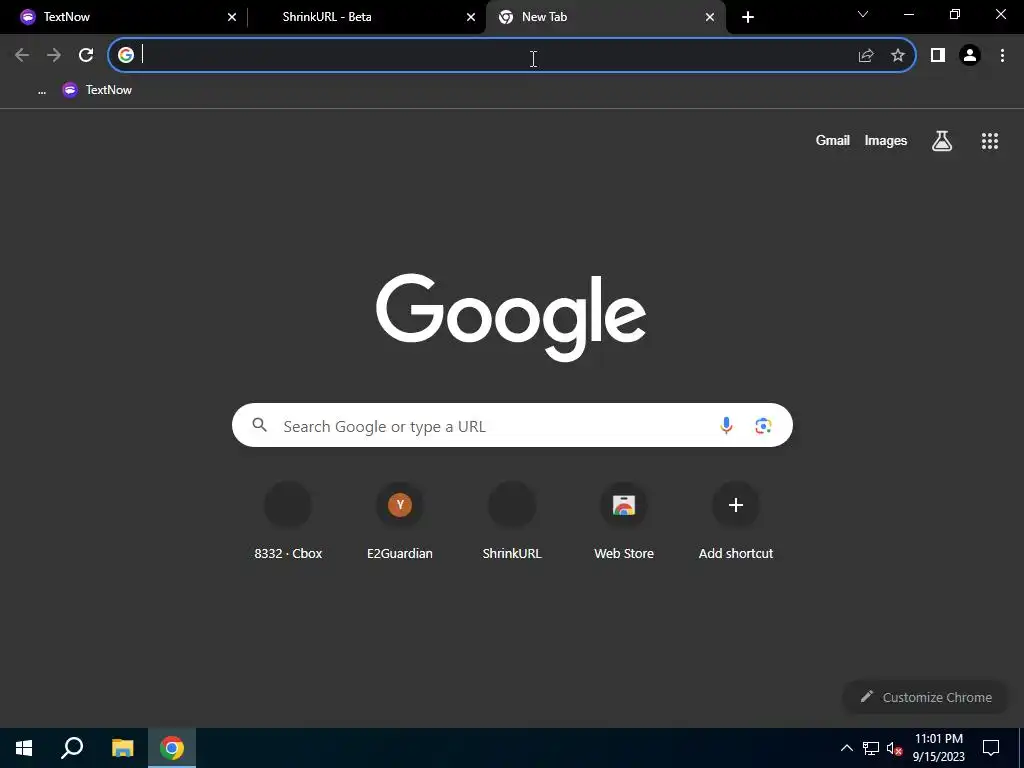Open the Web Store shortcut

pos(624,521)
